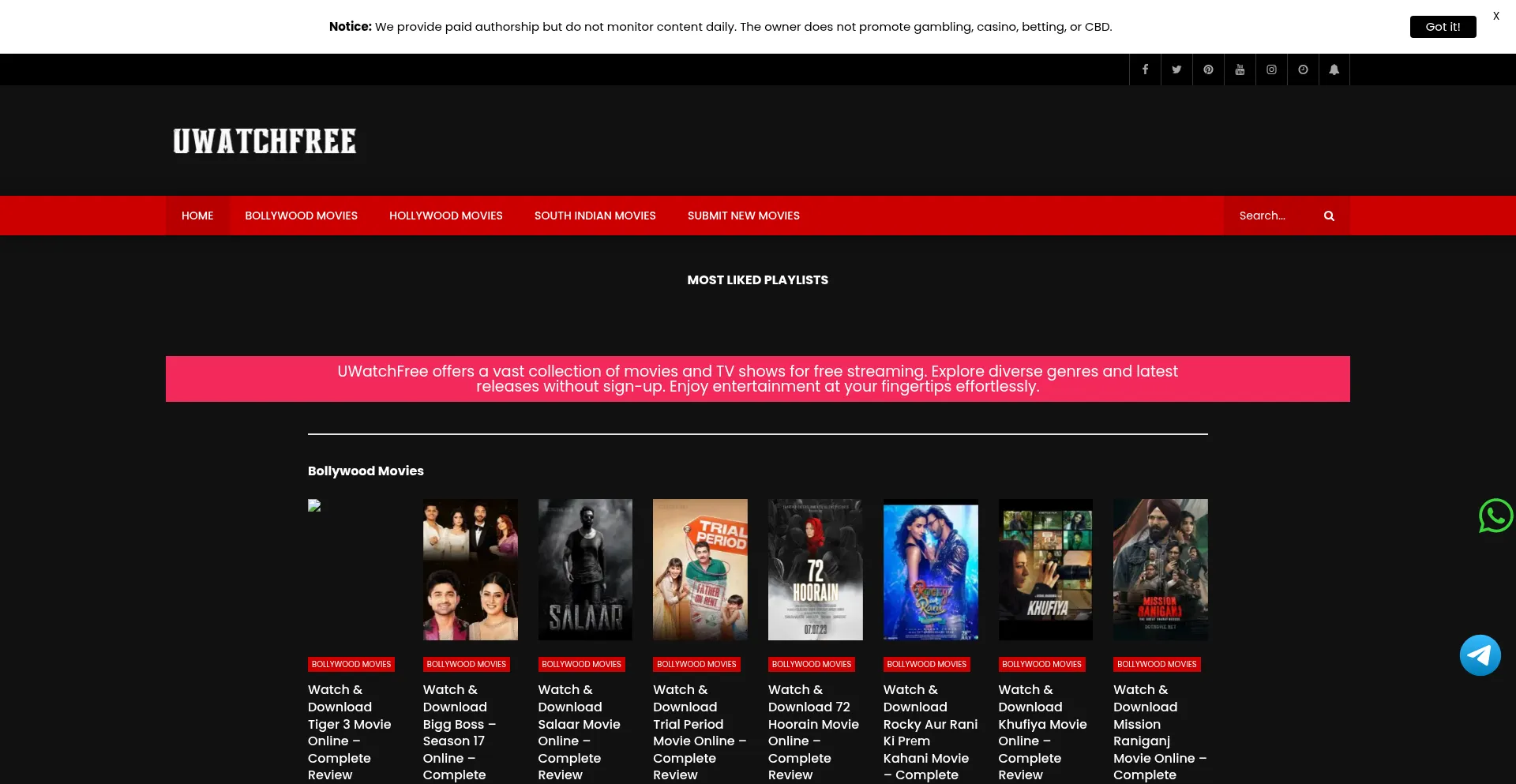Click the notification bell icon
Screen dimensions: 1516x784
coord(1334,69)
